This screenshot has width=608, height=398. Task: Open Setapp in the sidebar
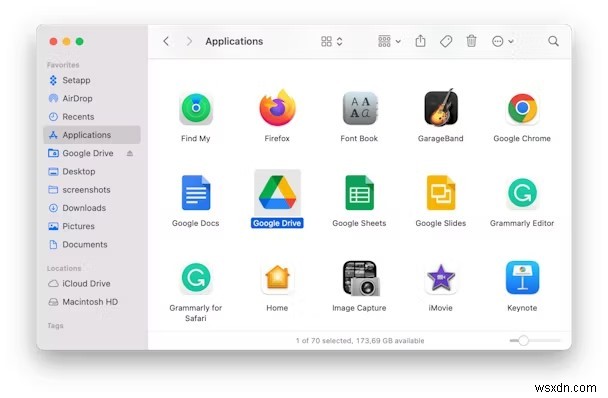pos(92,80)
